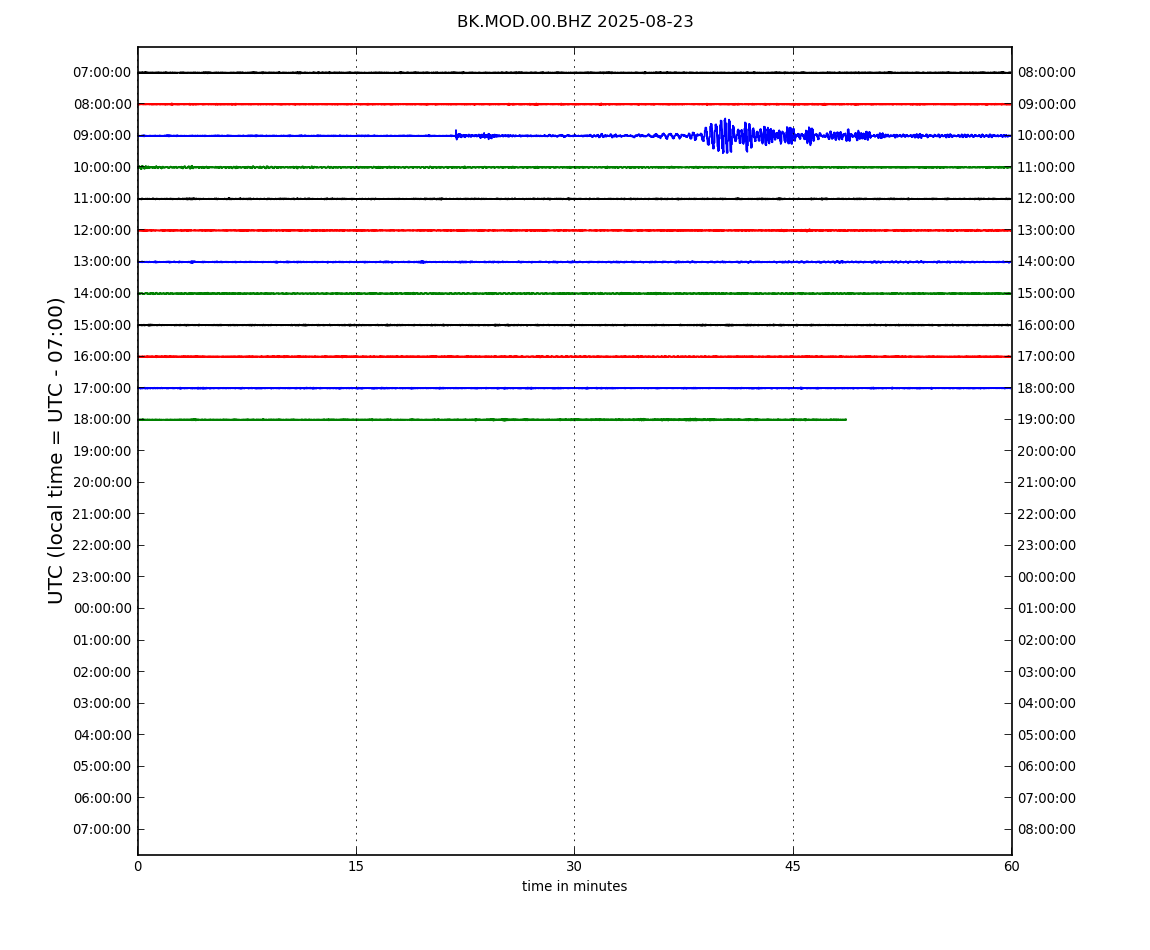Click the red 12:00:00 trace line
Screen dimensions: 1150x950
[x=574, y=230]
